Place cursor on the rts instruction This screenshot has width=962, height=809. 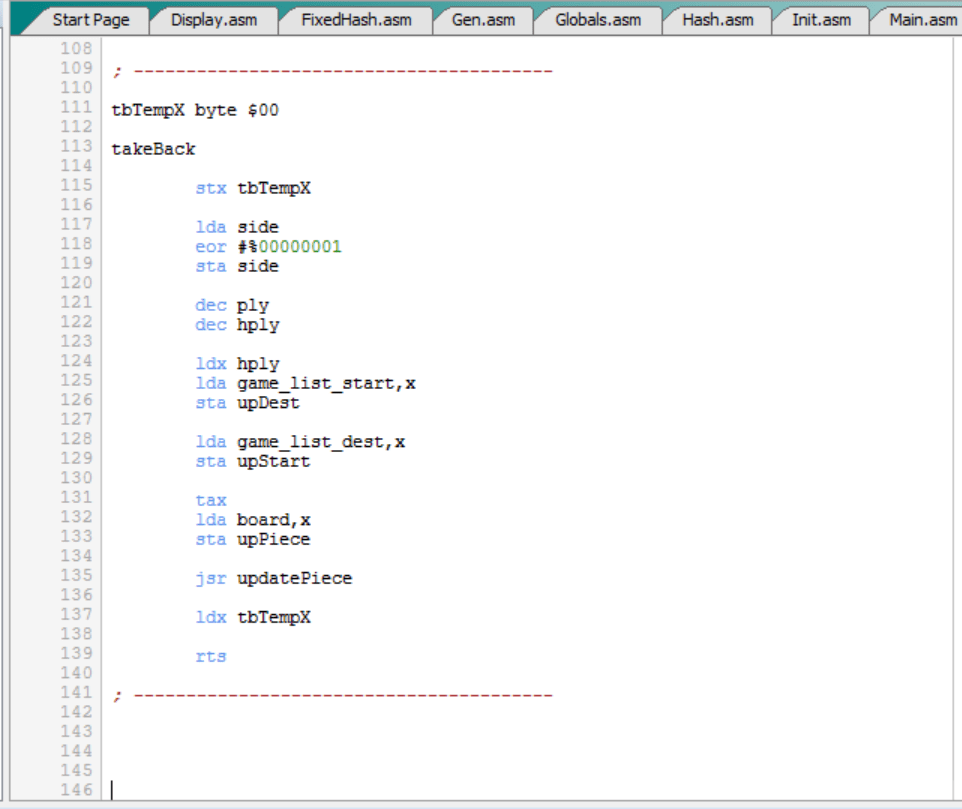click(211, 656)
